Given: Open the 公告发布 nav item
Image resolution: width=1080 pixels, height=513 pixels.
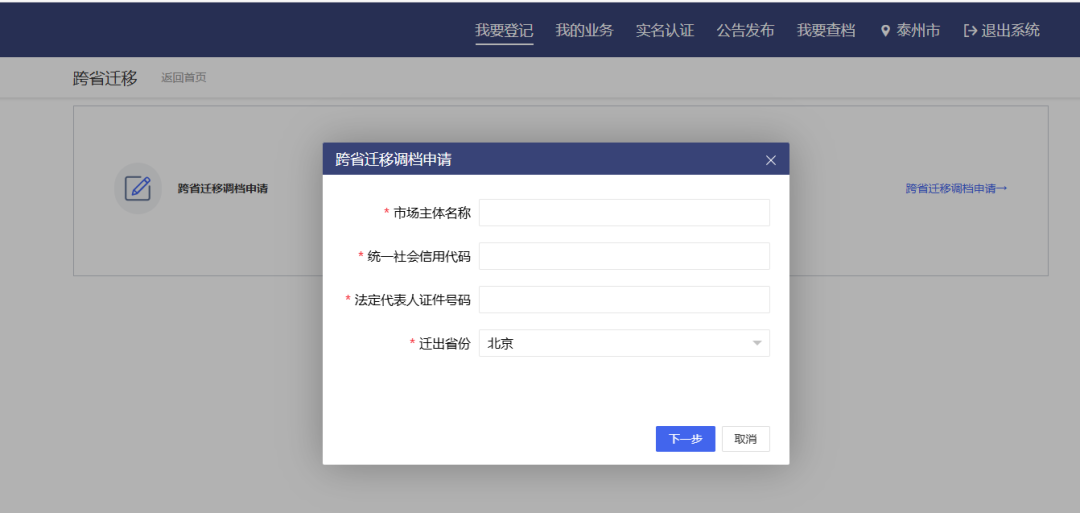Looking at the screenshot, I should (745, 31).
